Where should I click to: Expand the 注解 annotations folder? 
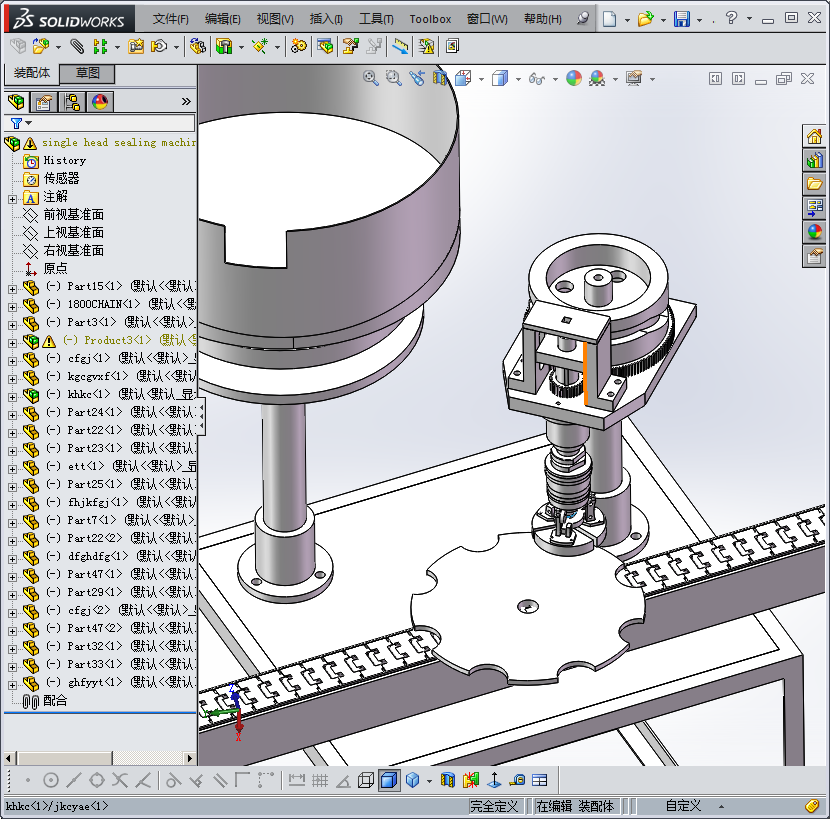click(x=12, y=198)
